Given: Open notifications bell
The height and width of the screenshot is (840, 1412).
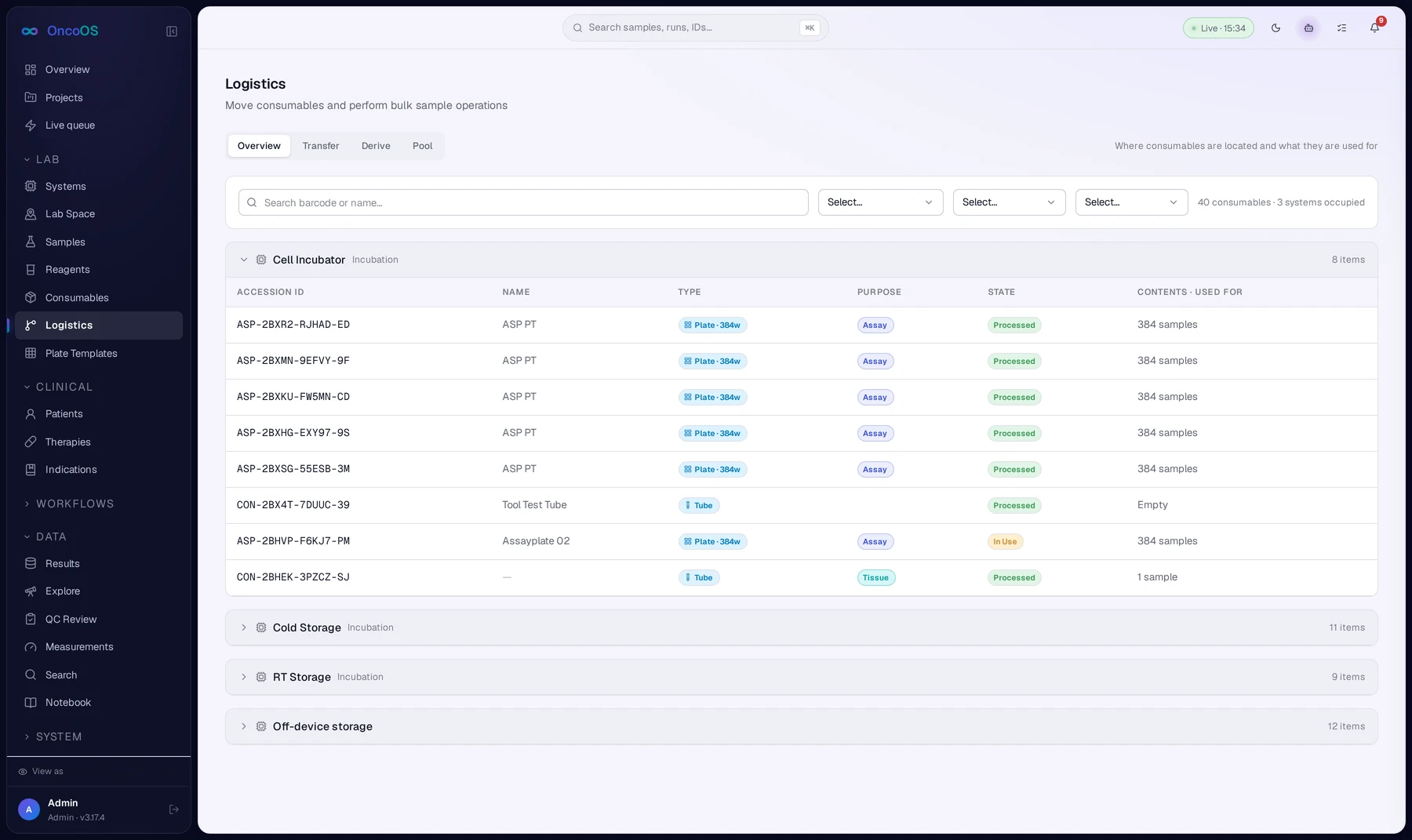Looking at the screenshot, I should [1374, 28].
